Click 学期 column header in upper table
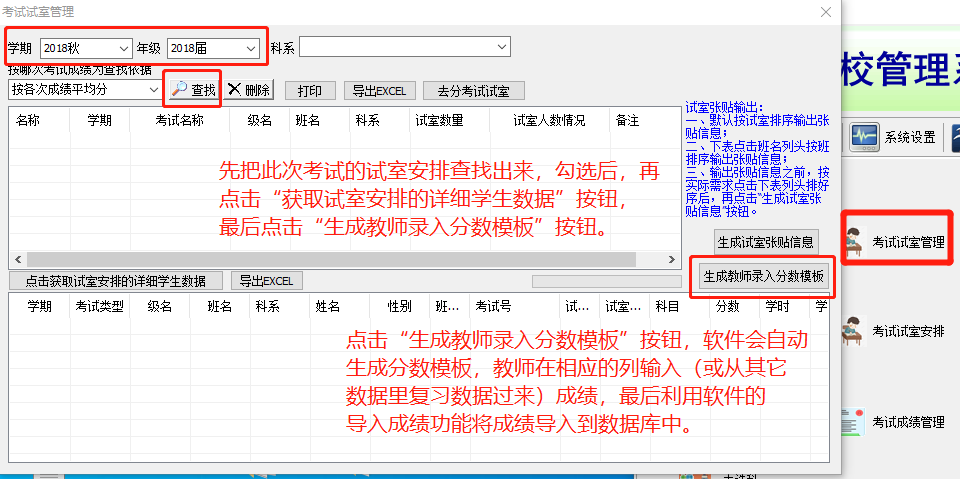Screen dimensions: 960x479 pos(100,121)
